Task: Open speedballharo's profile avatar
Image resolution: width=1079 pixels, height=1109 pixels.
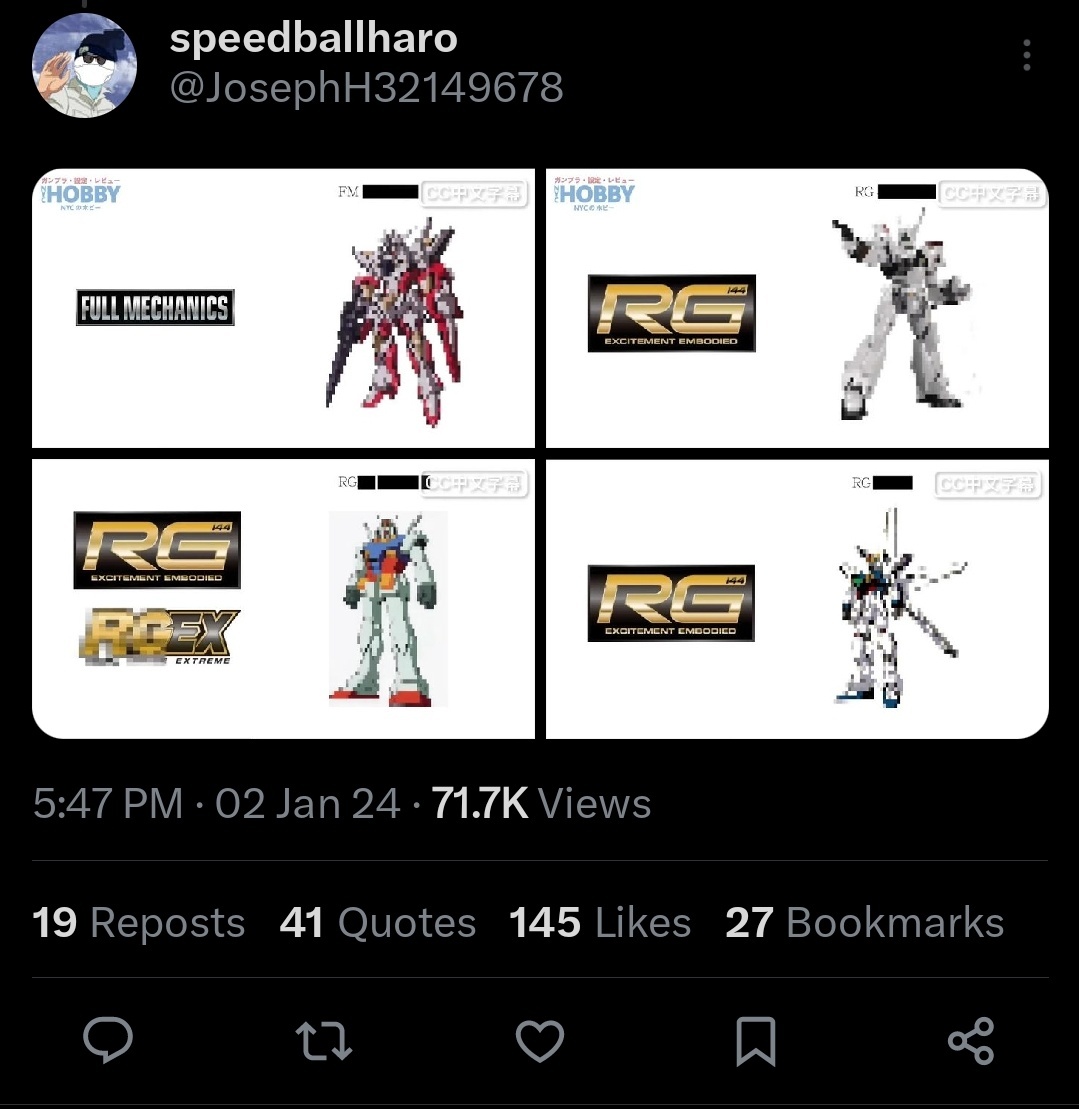Action: point(84,65)
